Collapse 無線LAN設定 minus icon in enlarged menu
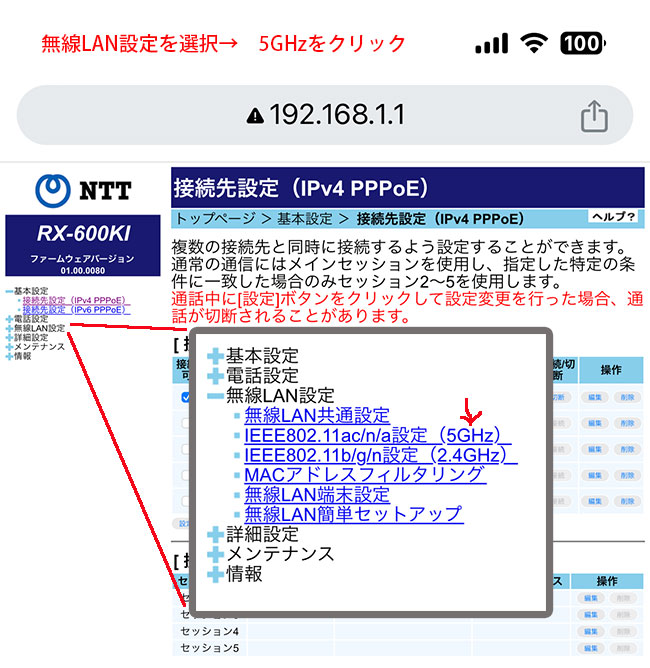The width and height of the screenshot is (650, 668). (215, 396)
